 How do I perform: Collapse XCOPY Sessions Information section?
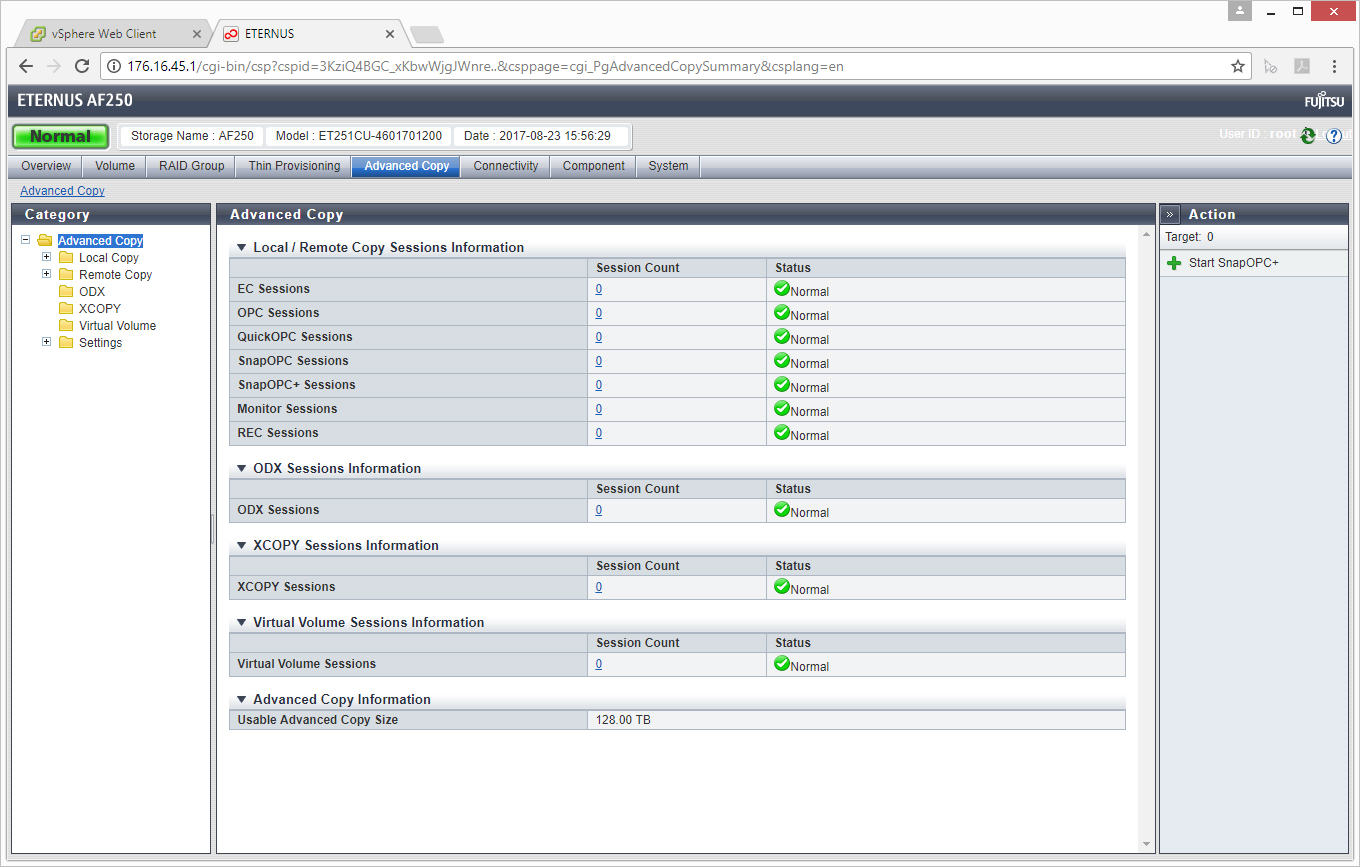point(241,545)
